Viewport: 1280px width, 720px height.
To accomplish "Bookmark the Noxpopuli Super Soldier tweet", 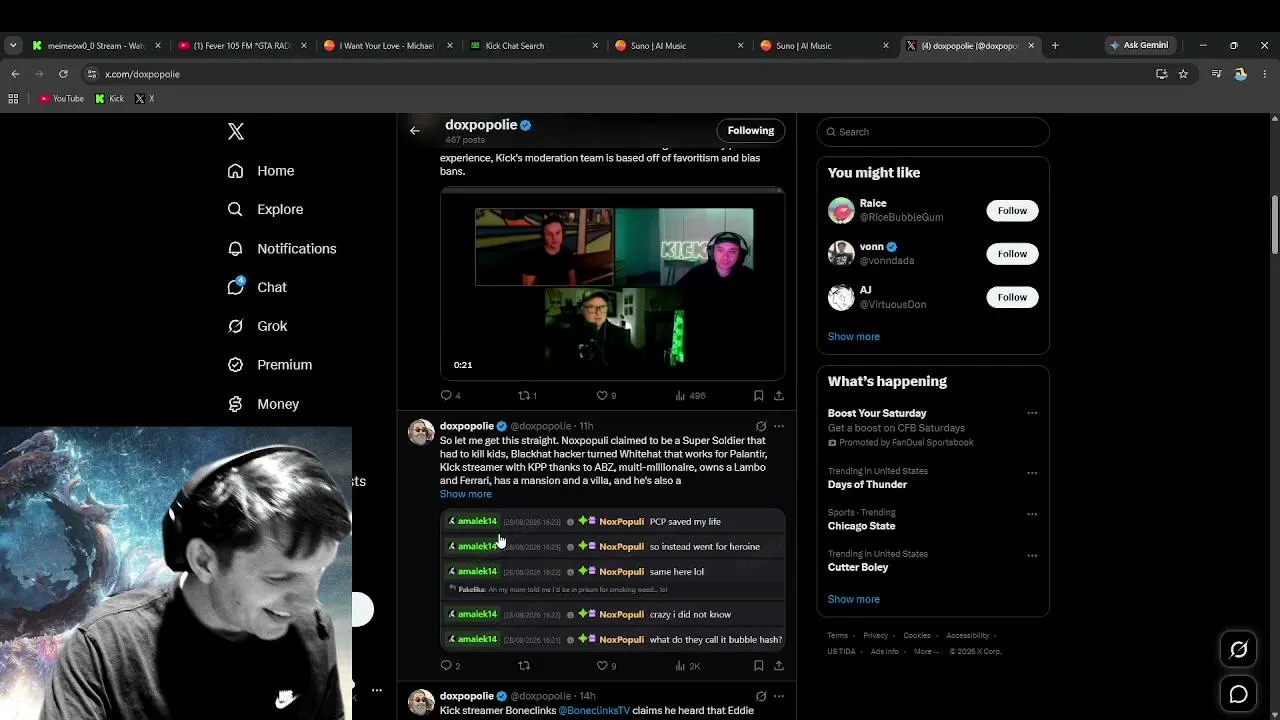I will tap(758, 665).
